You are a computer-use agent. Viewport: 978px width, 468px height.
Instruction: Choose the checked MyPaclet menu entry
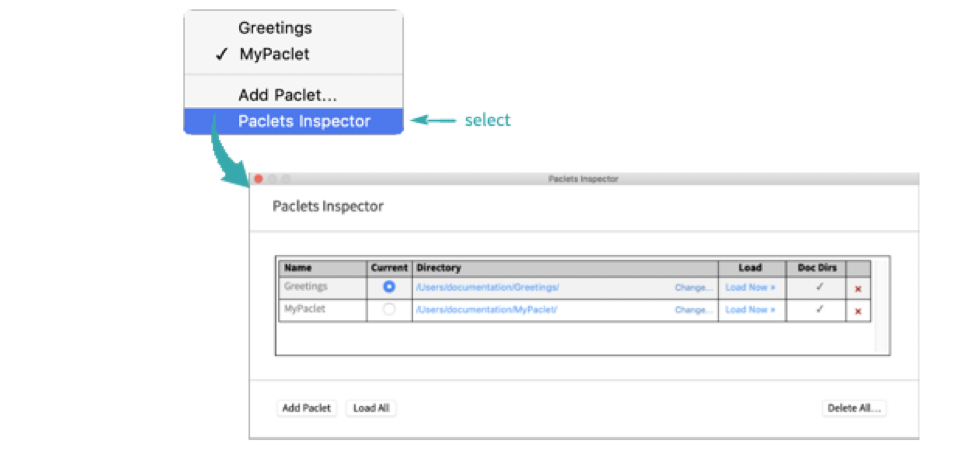[x=274, y=54]
